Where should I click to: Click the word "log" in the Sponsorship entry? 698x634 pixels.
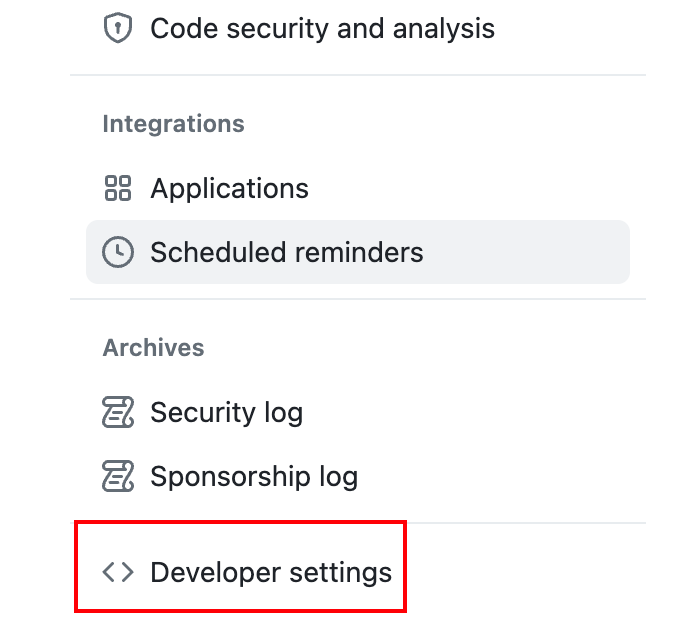click(x=338, y=477)
